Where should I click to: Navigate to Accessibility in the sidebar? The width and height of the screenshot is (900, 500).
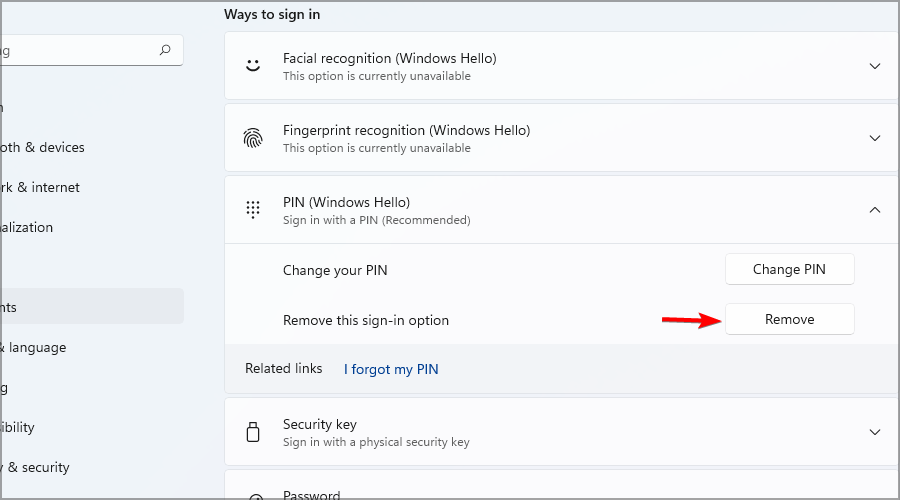pos(18,427)
